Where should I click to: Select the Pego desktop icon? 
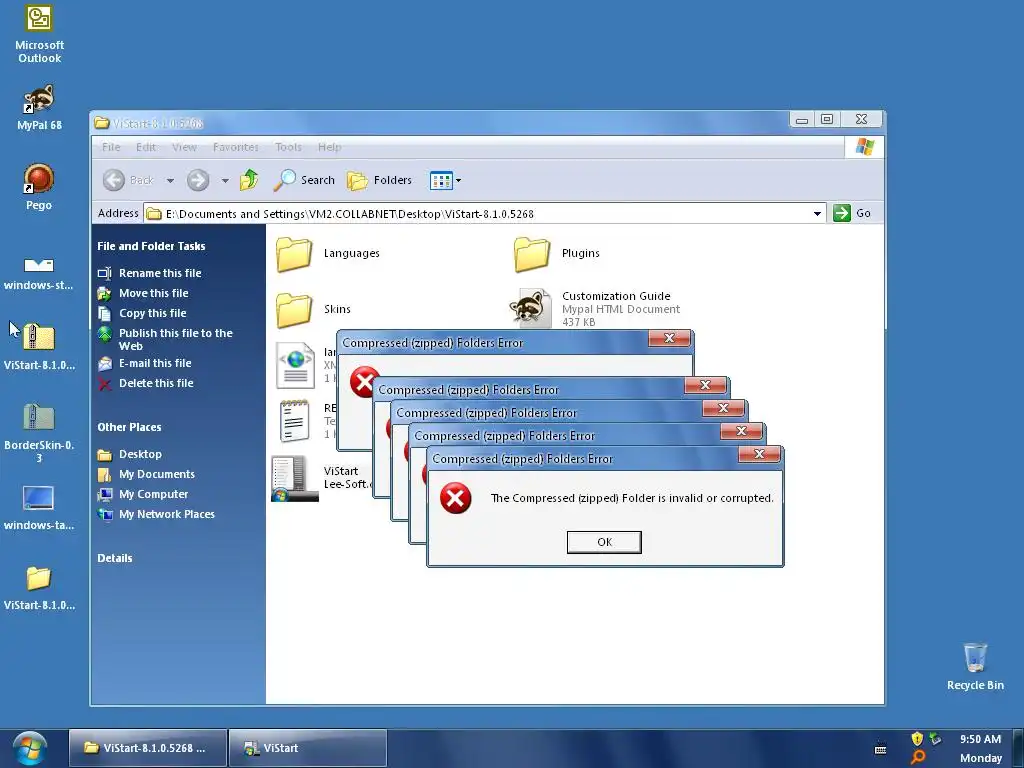pos(39,187)
